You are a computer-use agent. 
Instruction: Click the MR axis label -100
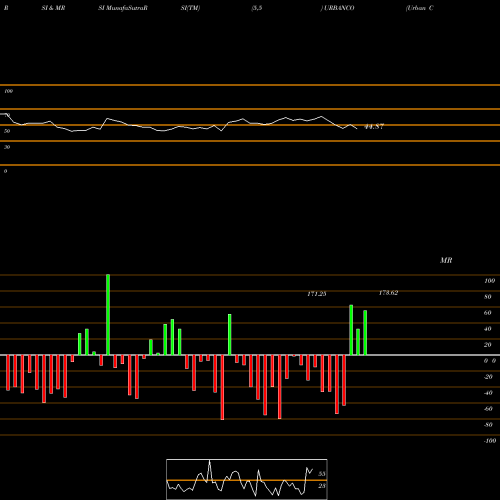click(x=490, y=441)
